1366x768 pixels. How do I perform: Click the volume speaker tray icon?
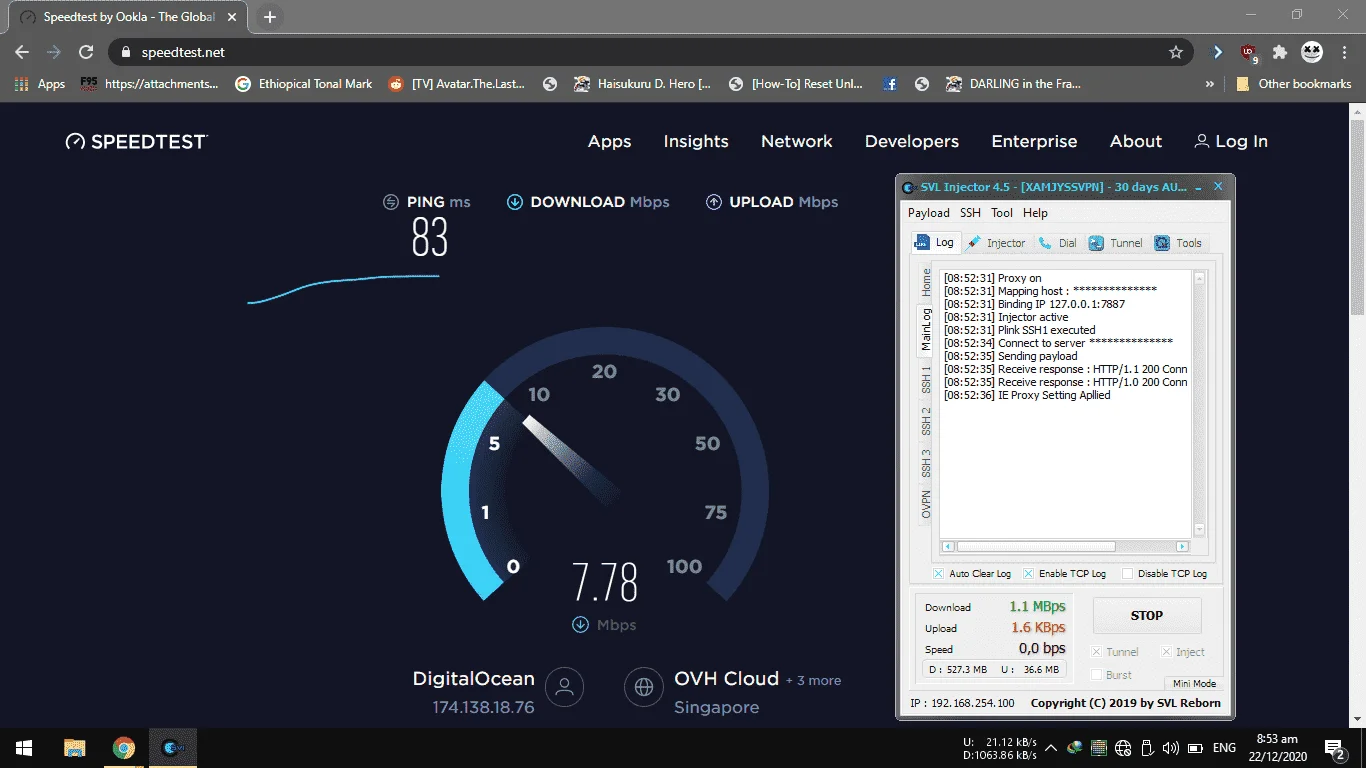pos(1171,748)
